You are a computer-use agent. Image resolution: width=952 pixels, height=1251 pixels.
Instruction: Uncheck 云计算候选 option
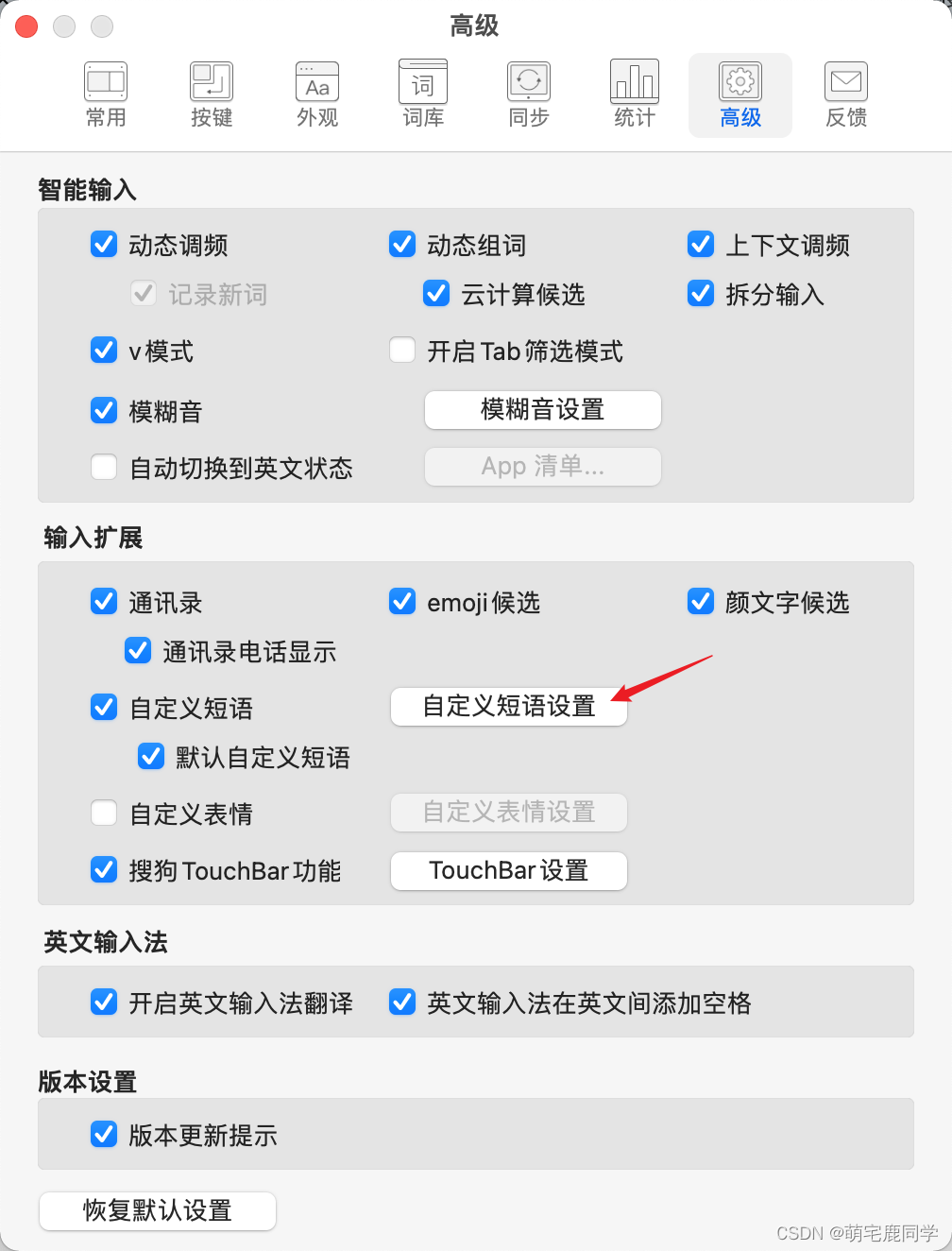pos(436,293)
